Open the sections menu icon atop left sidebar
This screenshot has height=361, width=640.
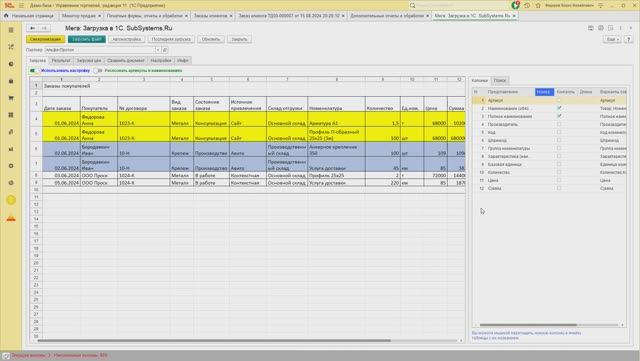click(11, 30)
